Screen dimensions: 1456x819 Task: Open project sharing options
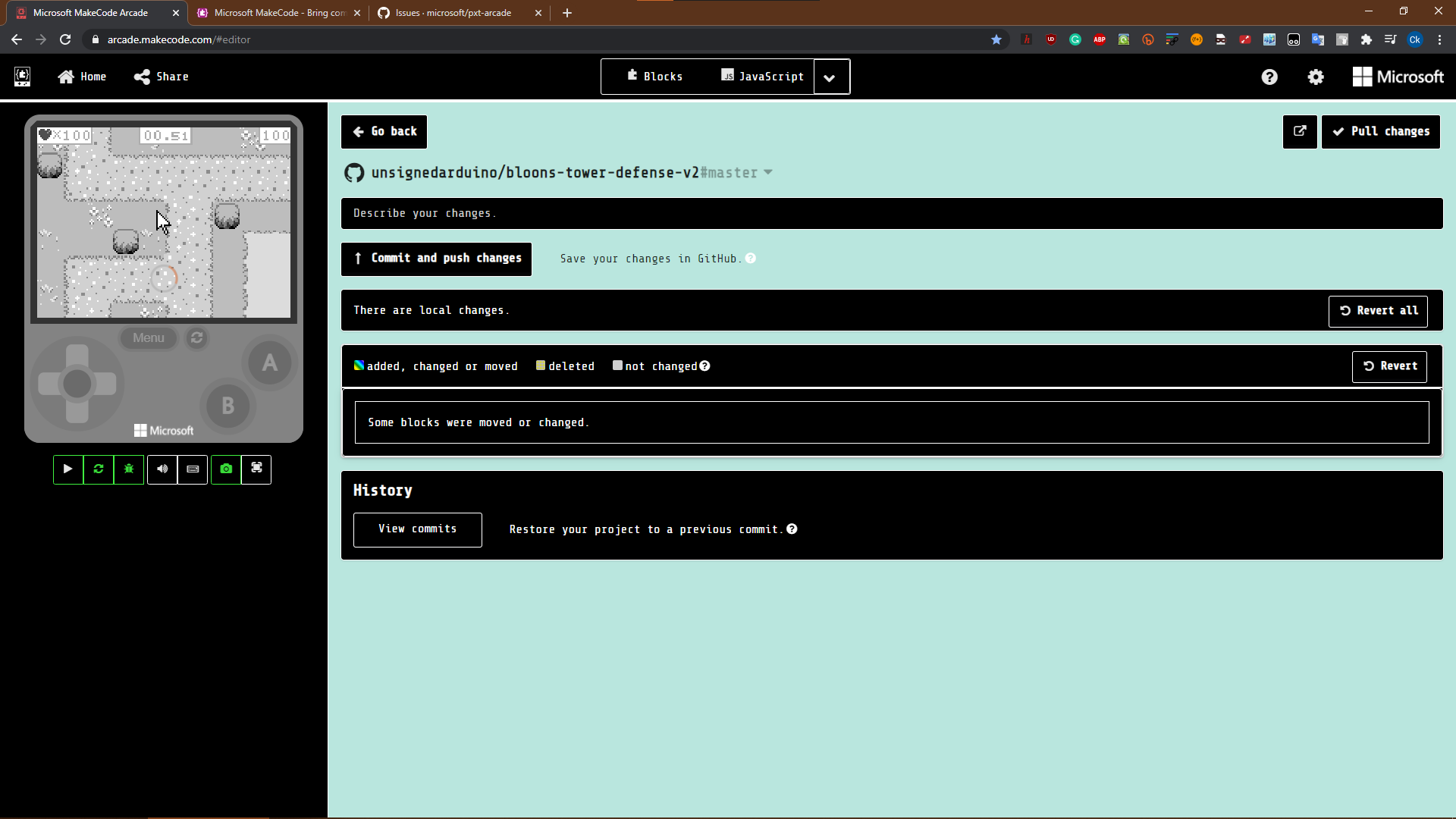[160, 77]
